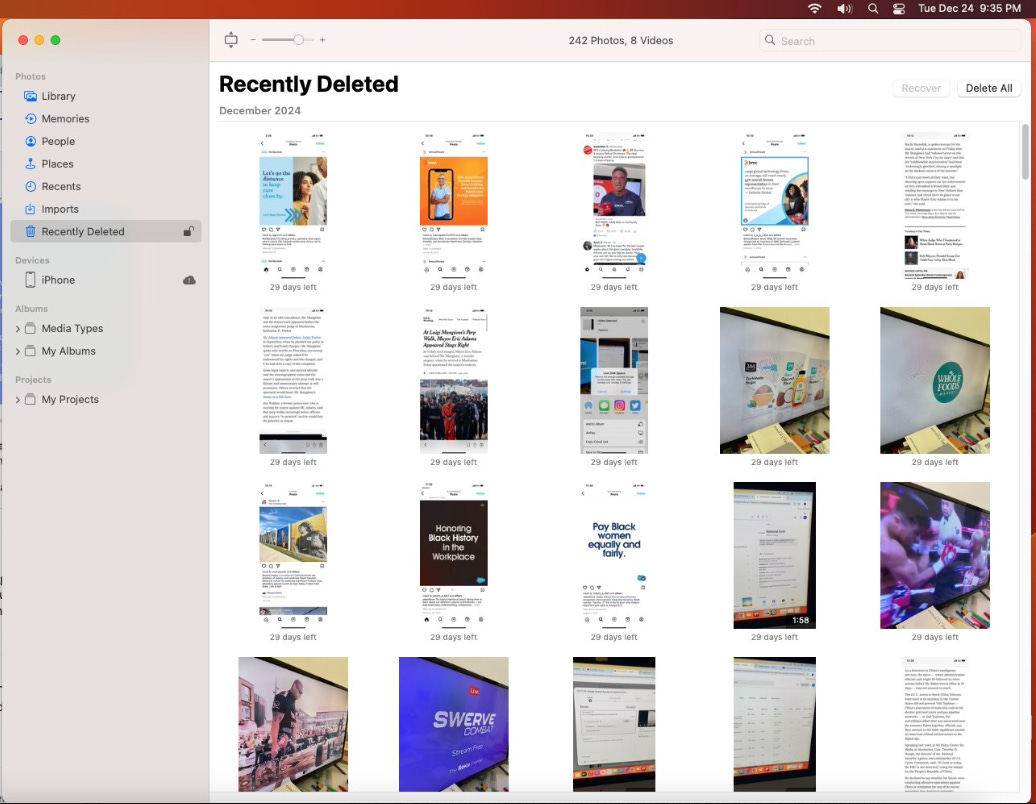This screenshot has width=1036, height=804.
Task: Expand the My Albums group
Action: (x=18, y=351)
